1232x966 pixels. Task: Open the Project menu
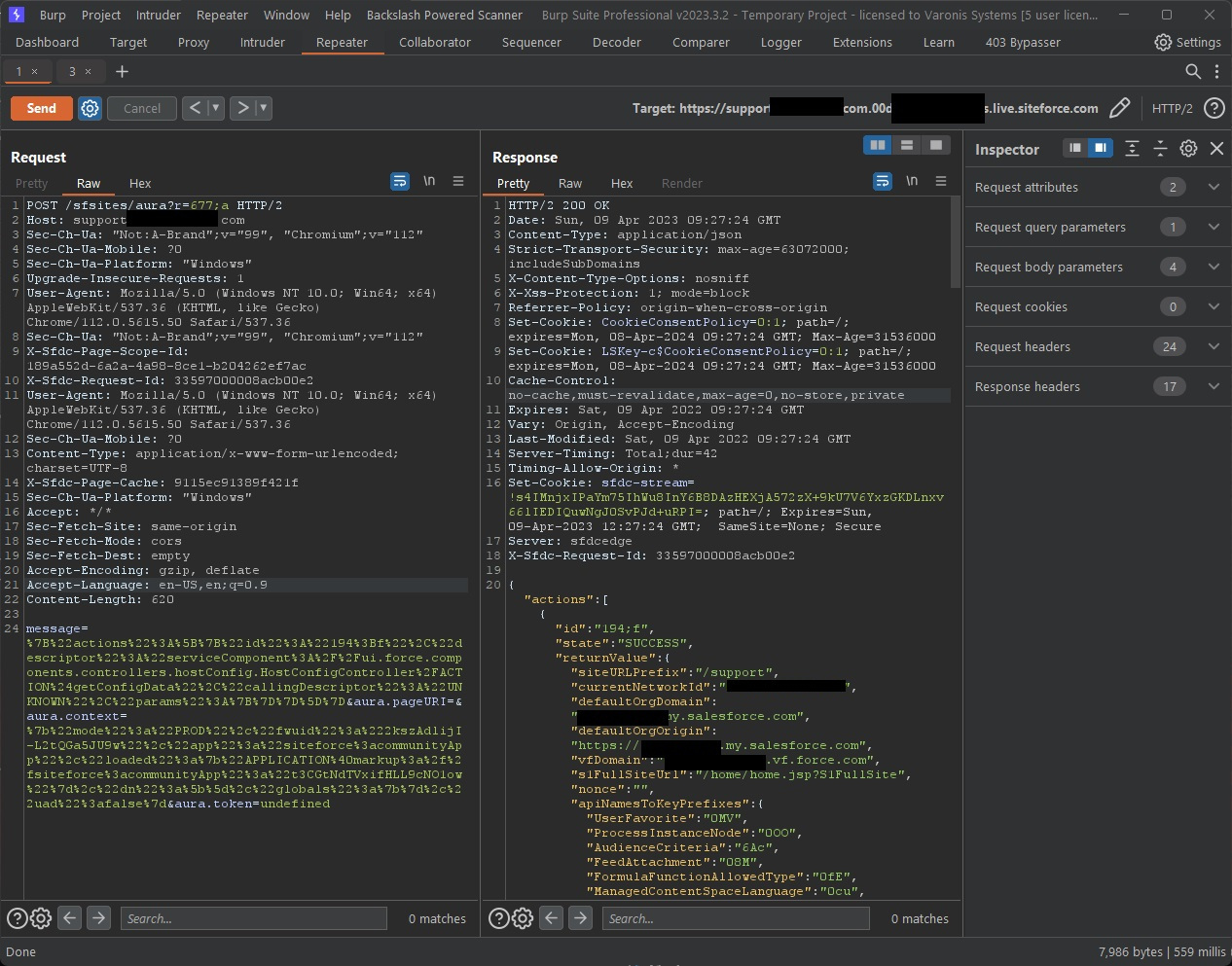[101, 15]
